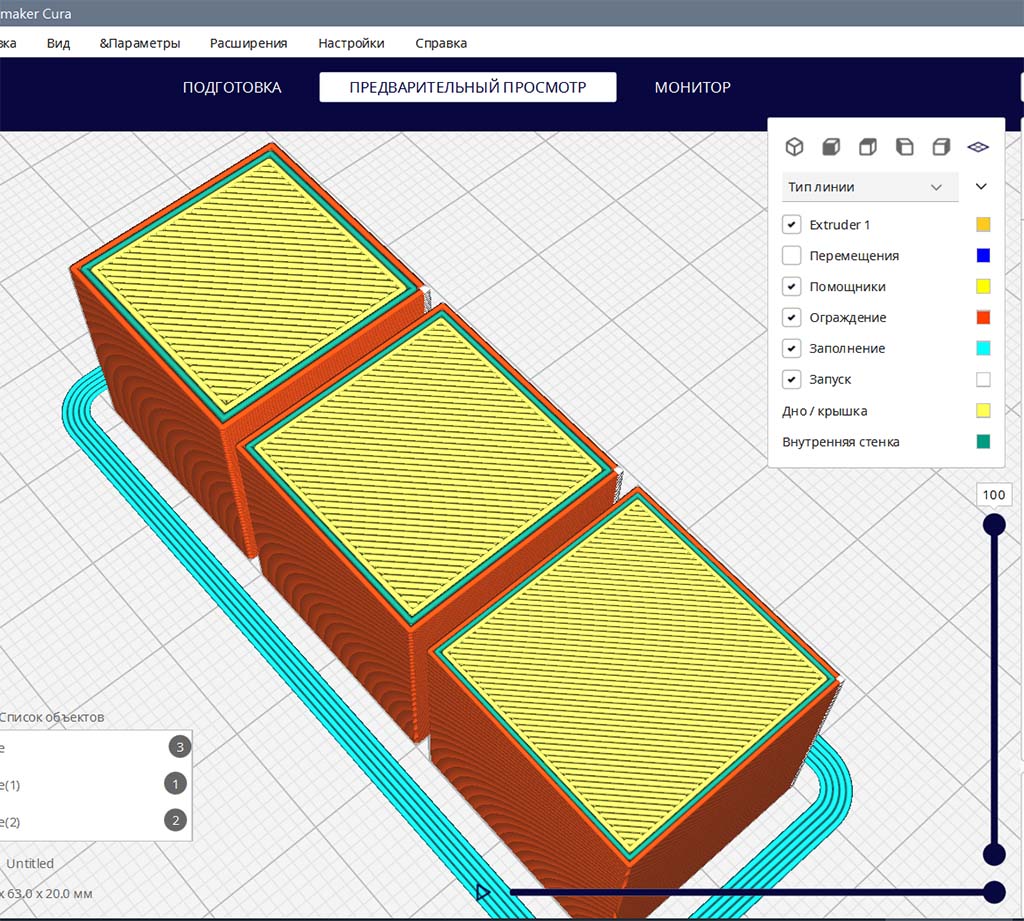The height and width of the screenshot is (921, 1024).
Task: Enable the Перемещения checkbox
Action: coord(792,256)
